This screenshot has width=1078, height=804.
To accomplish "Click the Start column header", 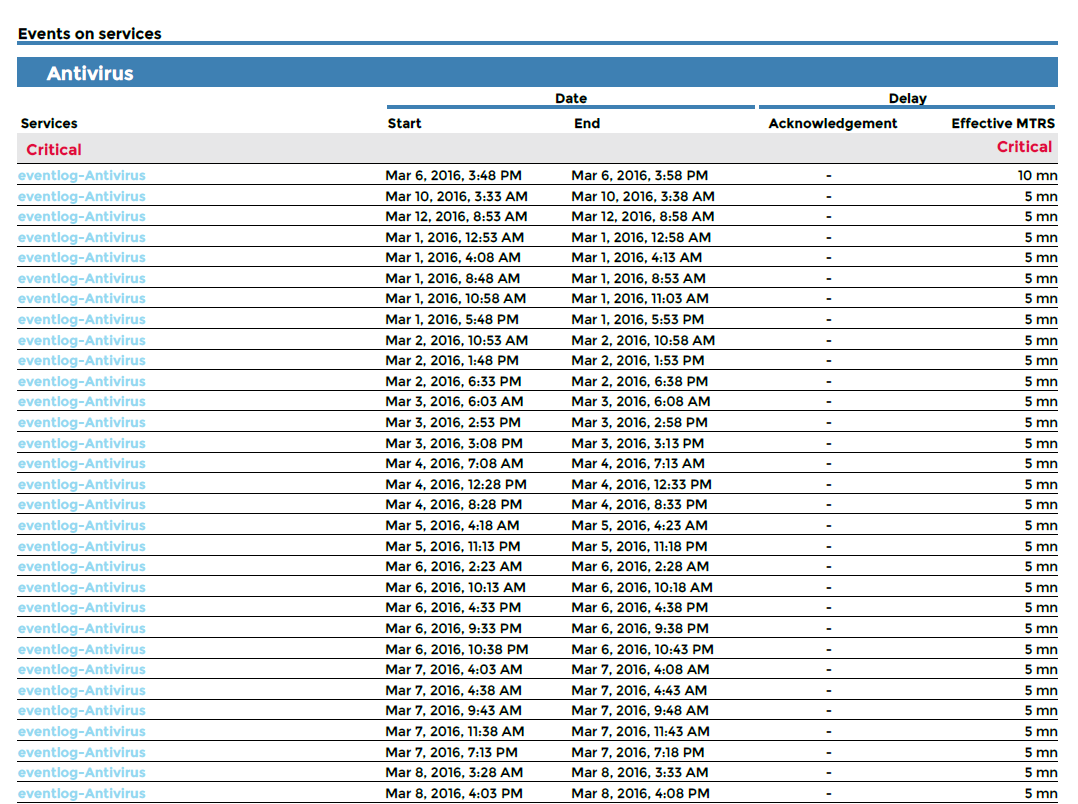I will click(x=404, y=124).
